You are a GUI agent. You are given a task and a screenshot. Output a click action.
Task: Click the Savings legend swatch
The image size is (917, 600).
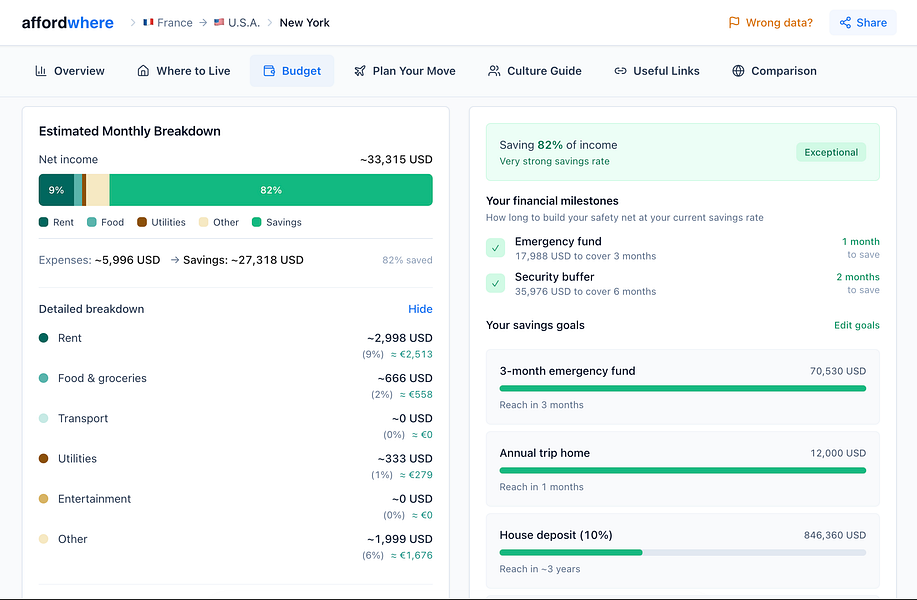click(256, 222)
